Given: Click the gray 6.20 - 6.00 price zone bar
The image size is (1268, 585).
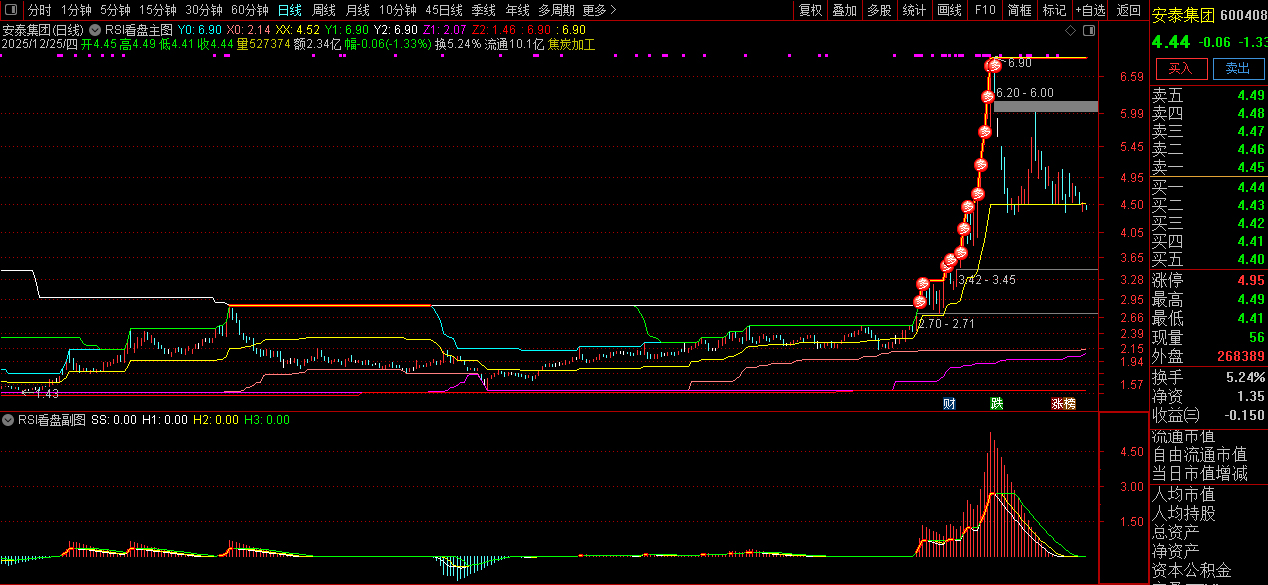Looking at the screenshot, I should [x=1045, y=106].
